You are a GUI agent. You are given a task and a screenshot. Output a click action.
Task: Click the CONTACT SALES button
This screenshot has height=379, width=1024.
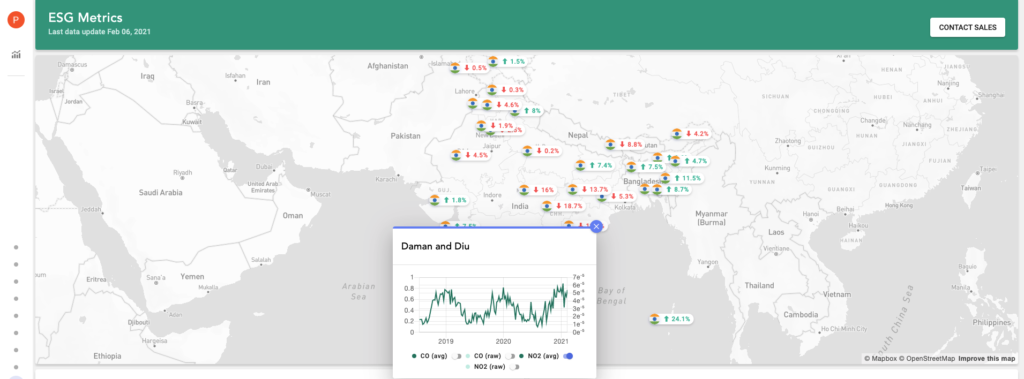point(967,27)
